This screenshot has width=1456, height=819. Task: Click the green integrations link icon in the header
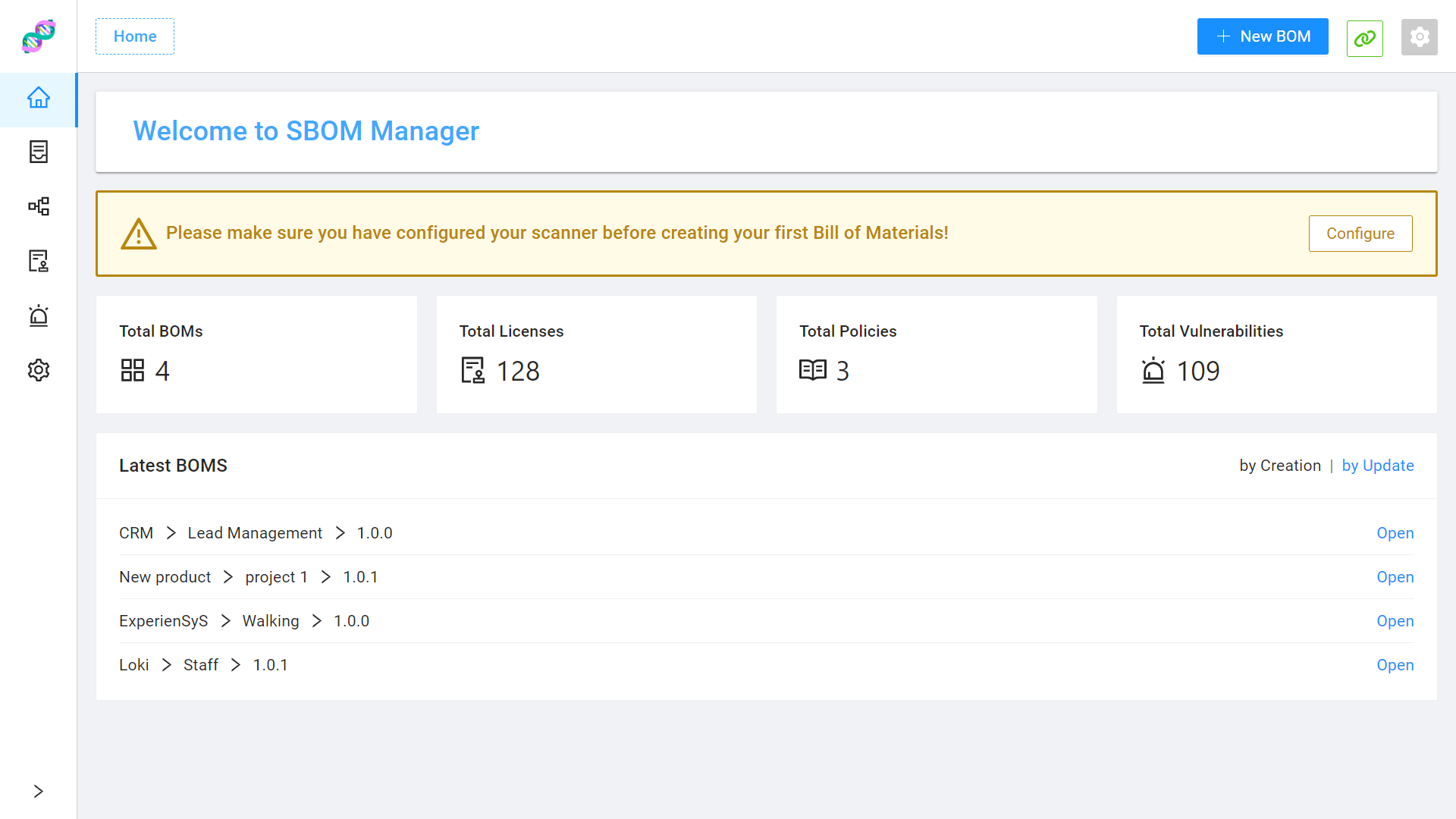(x=1364, y=36)
